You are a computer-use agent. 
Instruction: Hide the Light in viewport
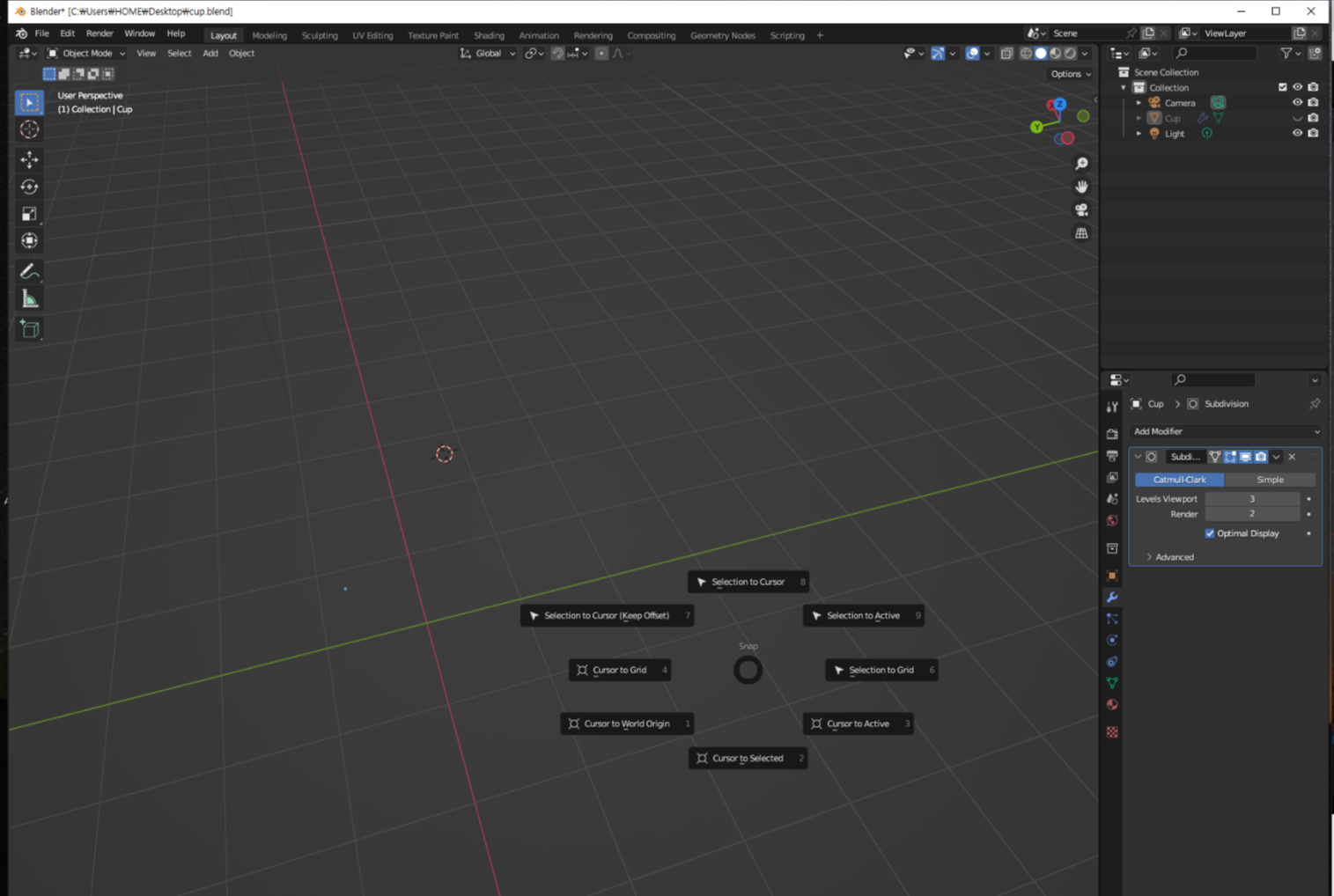pyautogui.click(x=1297, y=134)
